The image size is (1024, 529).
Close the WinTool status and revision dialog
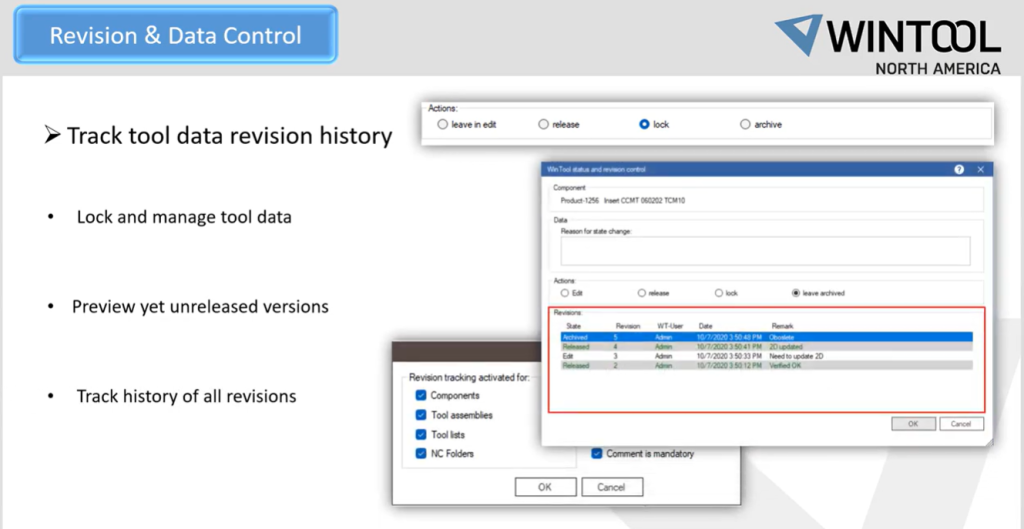980,170
